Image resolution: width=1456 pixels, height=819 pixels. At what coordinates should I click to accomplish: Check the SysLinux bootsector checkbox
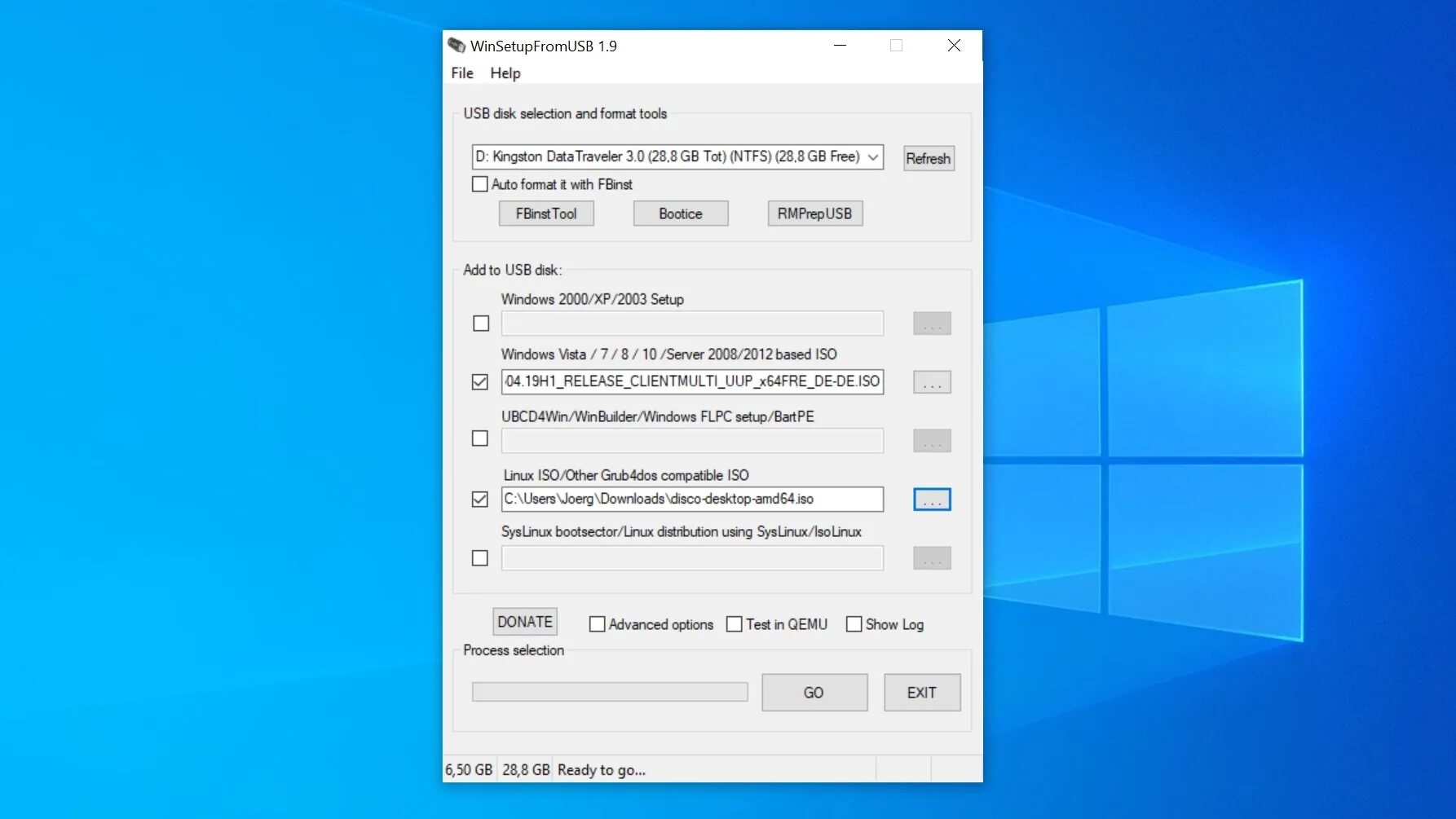480,558
